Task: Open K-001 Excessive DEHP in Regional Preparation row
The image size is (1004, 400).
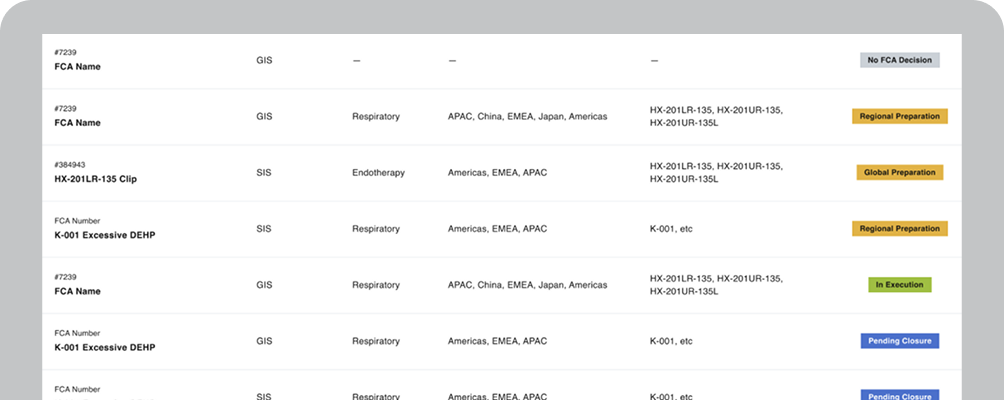Action: click(104, 235)
